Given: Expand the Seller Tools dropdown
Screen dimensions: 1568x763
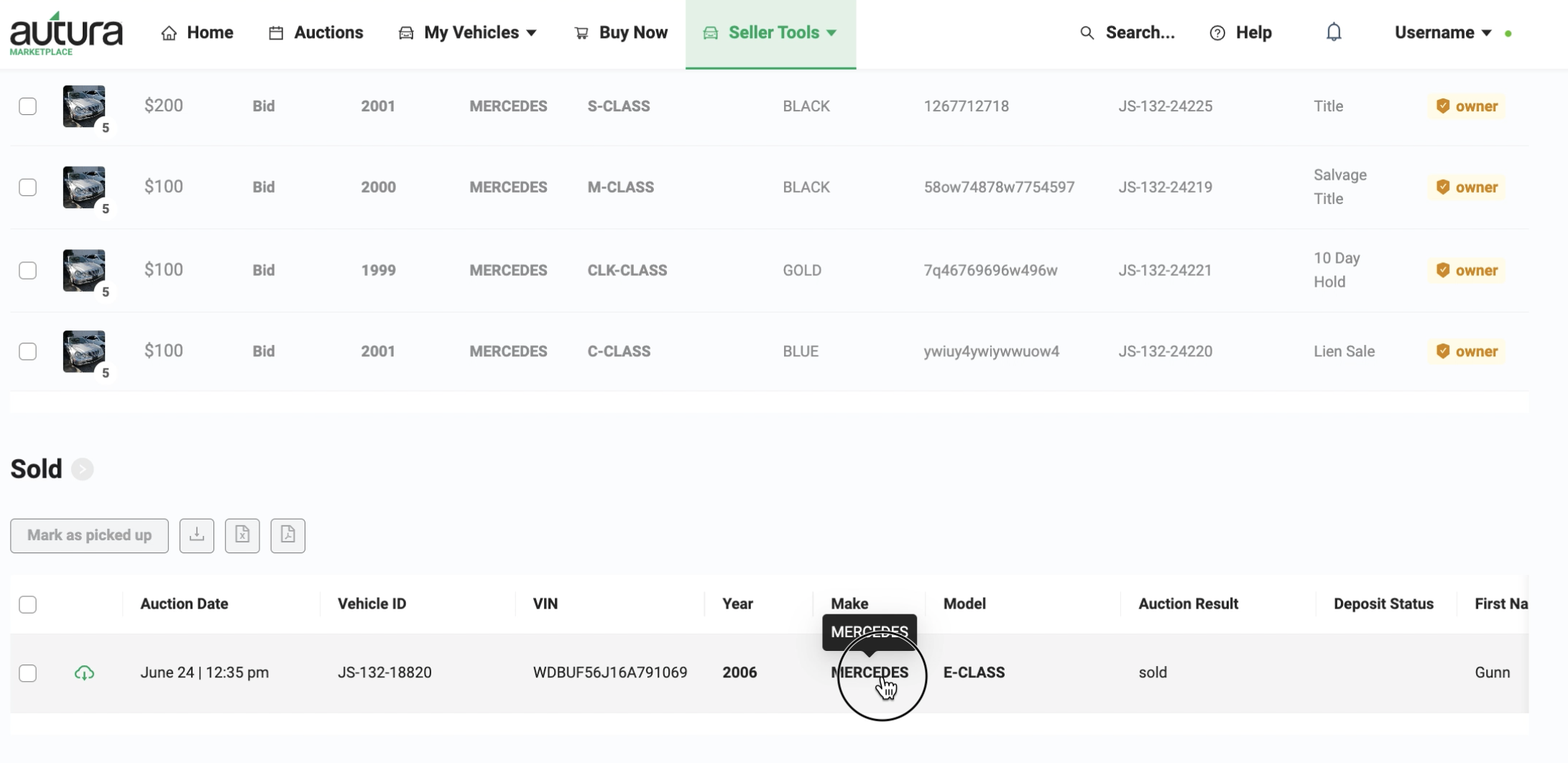Looking at the screenshot, I should pos(770,32).
